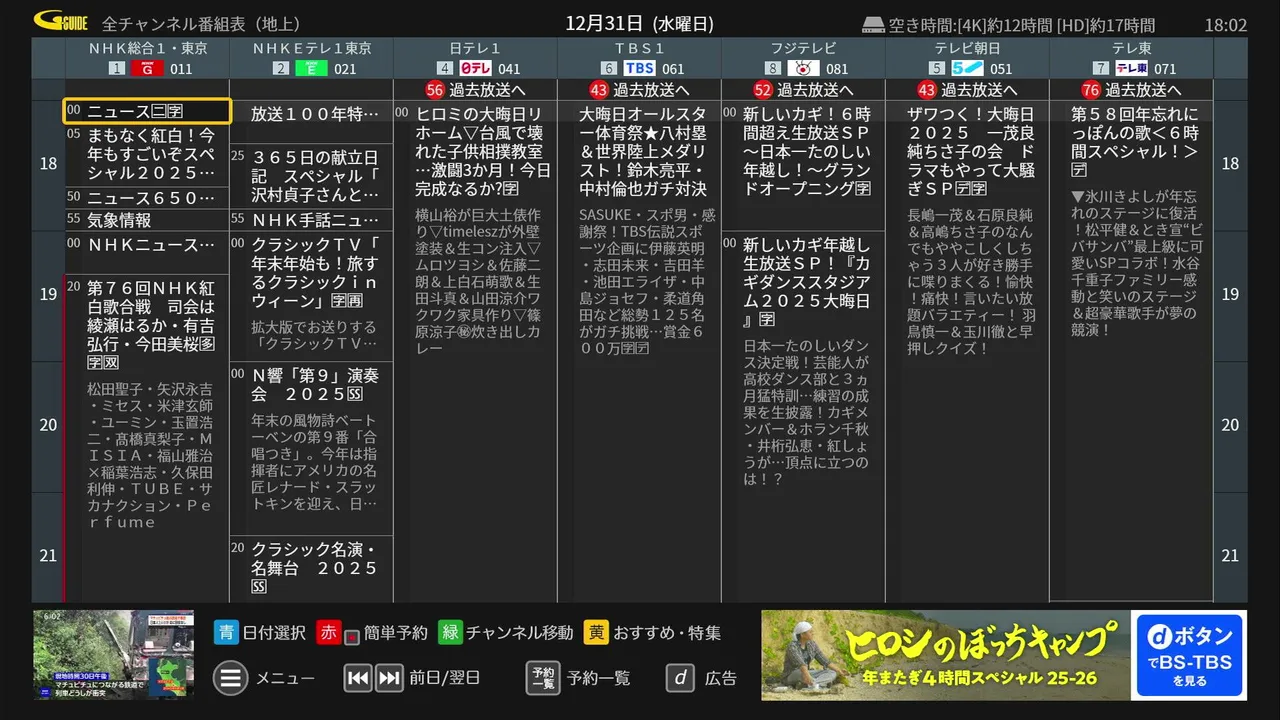
Task: Select 大晦日オールスター体育祭 program on TBS
Action: click(x=640, y=350)
